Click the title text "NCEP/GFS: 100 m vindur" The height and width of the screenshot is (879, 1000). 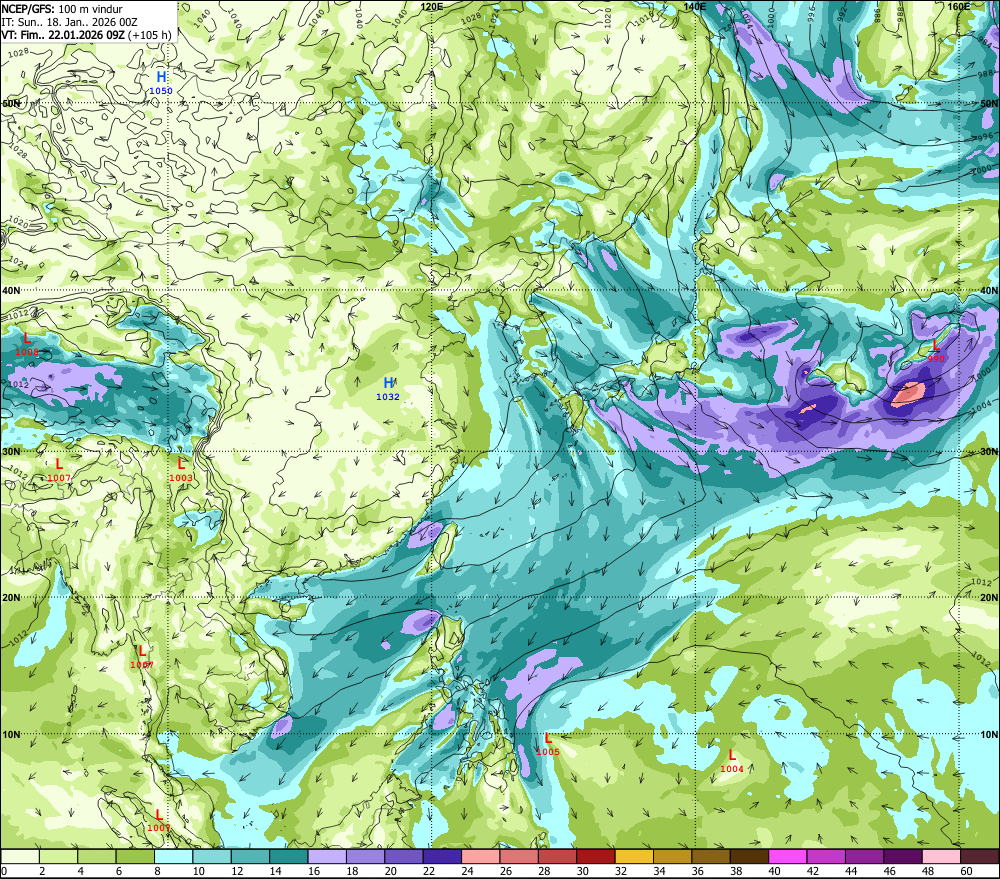pyautogui.click(x=62, y=9)
